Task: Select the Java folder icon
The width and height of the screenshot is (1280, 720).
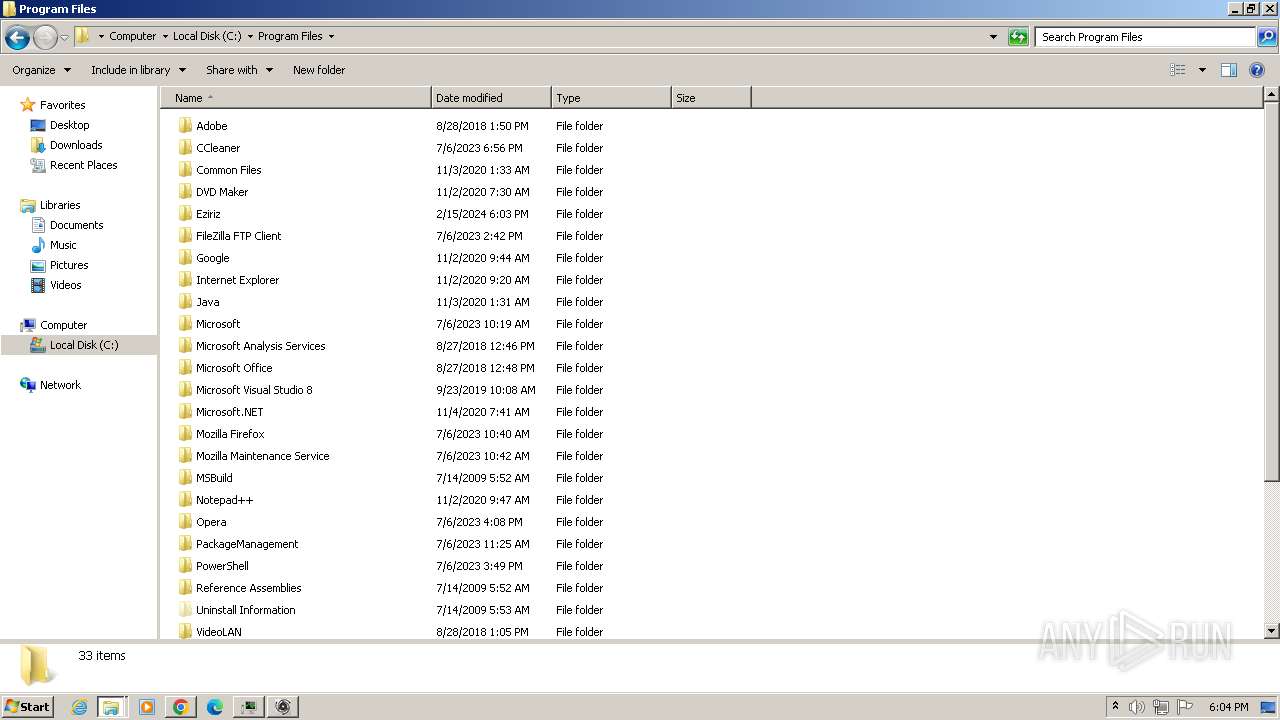Action: click(185, 302)
